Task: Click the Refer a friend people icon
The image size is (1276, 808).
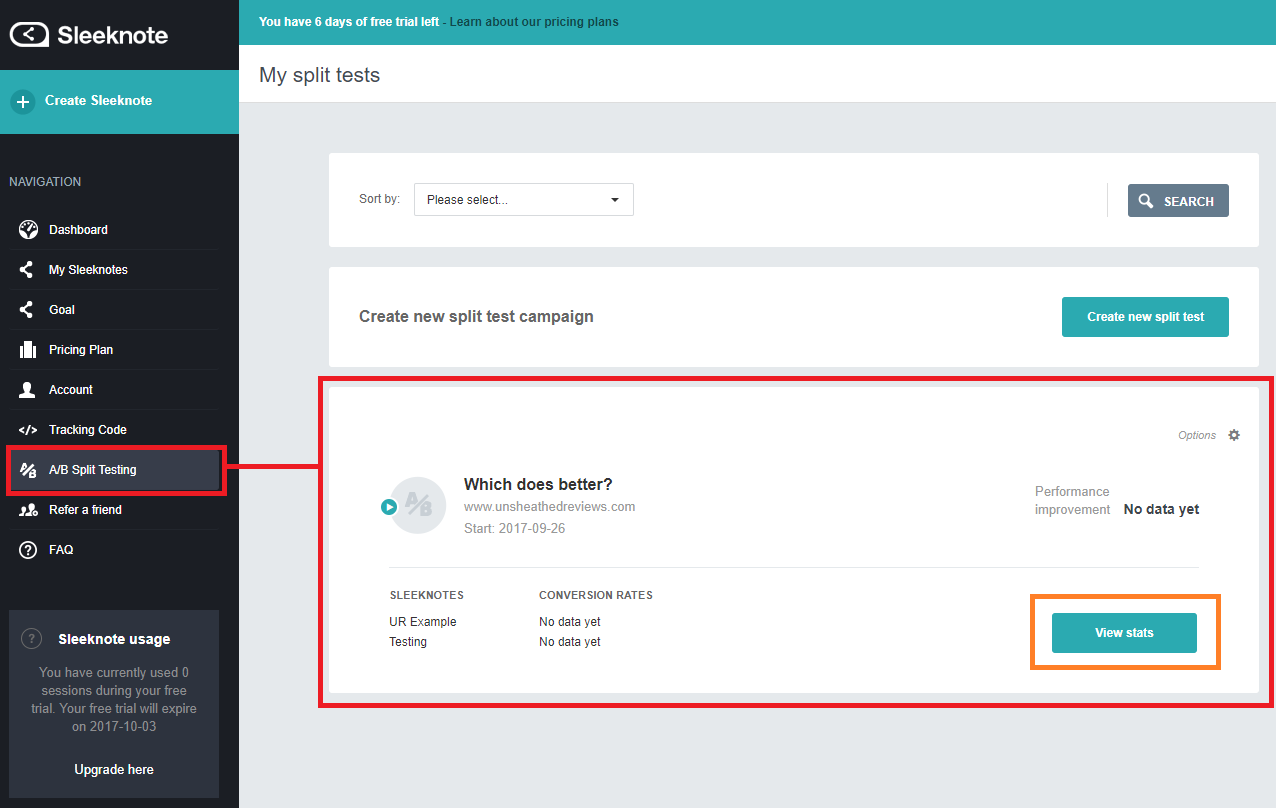Action: tap(29, 510)
